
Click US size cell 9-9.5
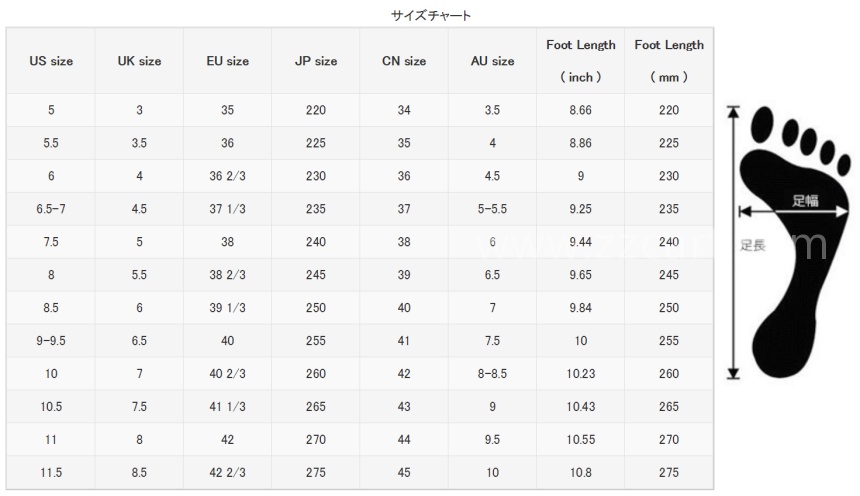[x=51, y=341]
